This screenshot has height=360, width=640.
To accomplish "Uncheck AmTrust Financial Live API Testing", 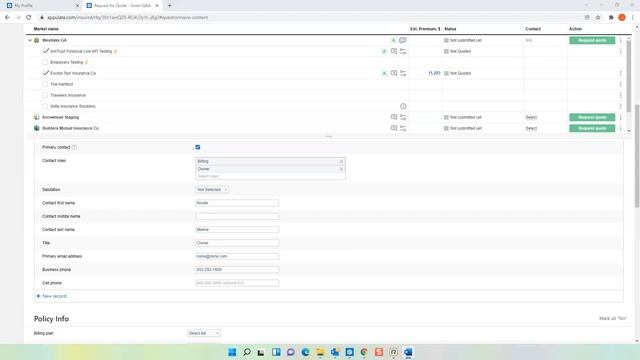I will [45, 51].
